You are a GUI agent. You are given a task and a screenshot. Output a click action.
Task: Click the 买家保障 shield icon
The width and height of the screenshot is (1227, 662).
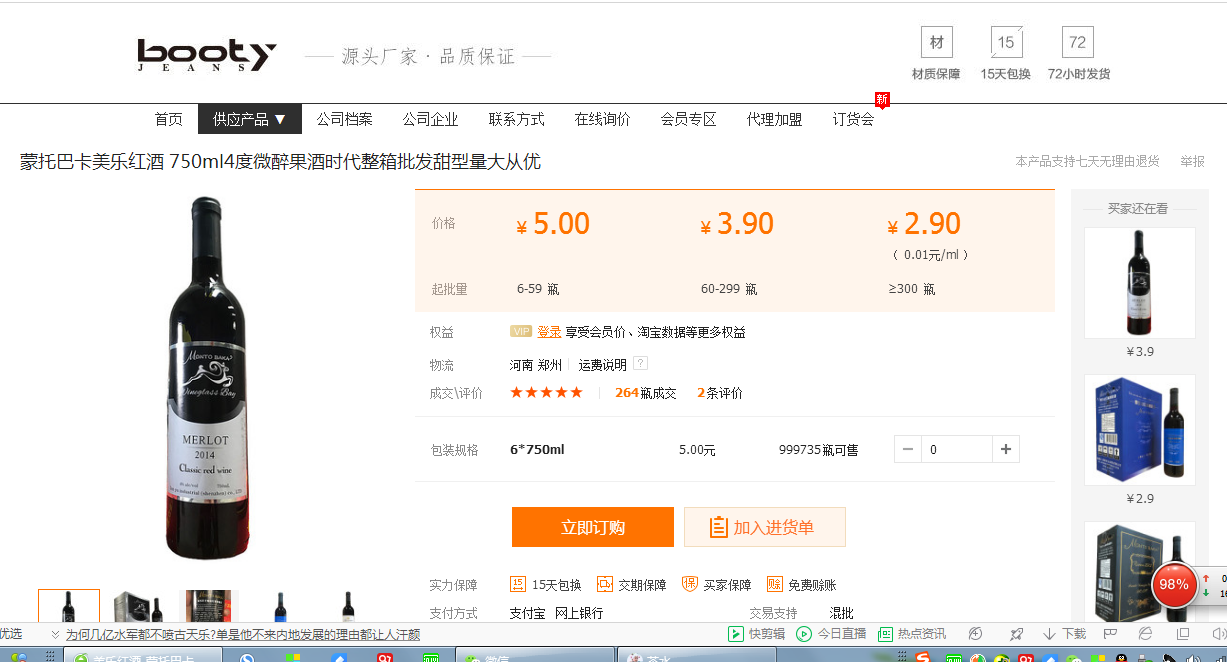[x=690, y=584]
